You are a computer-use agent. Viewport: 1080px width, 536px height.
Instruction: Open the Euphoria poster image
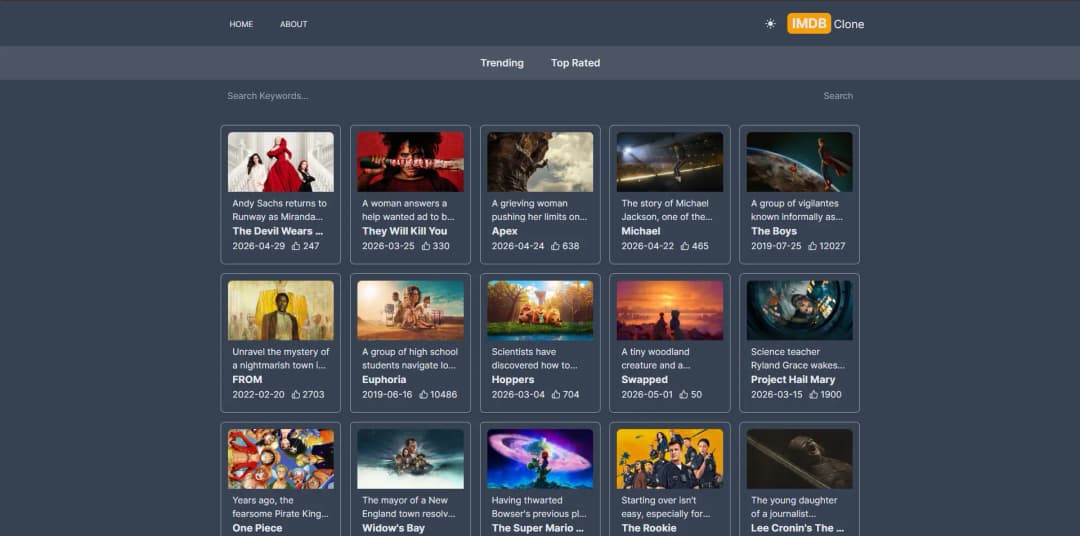click(x=411, y=310)
